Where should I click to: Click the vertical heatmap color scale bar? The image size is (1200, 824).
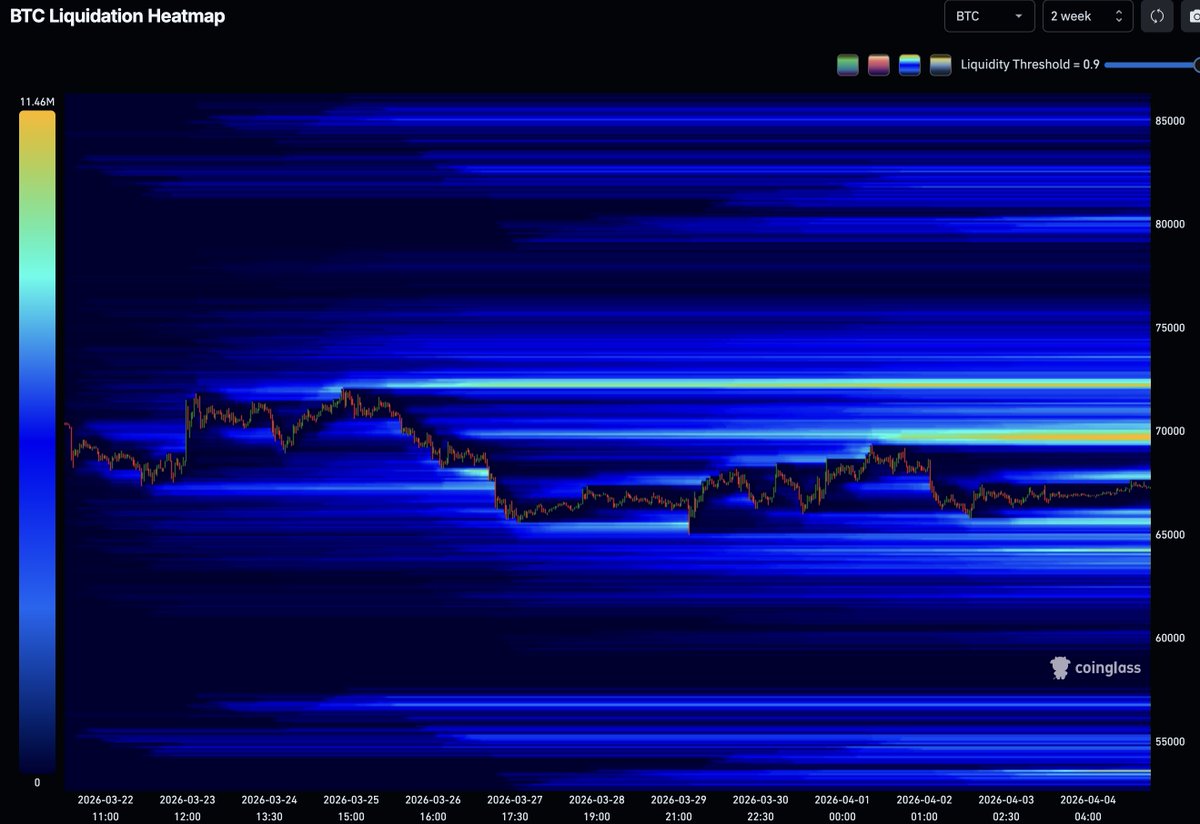click(x=37, y=441)
